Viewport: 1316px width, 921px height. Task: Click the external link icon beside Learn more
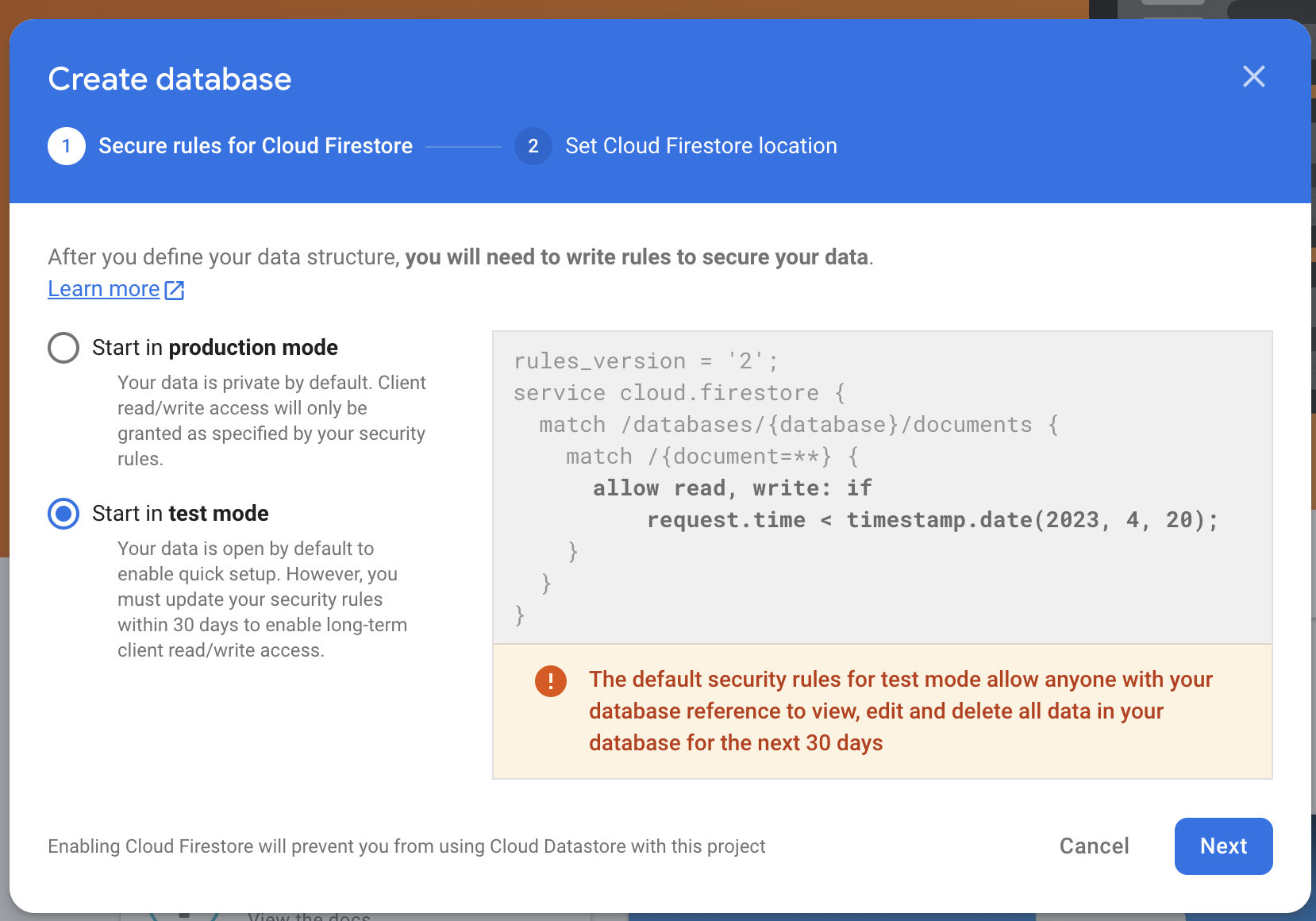point(175,290)
